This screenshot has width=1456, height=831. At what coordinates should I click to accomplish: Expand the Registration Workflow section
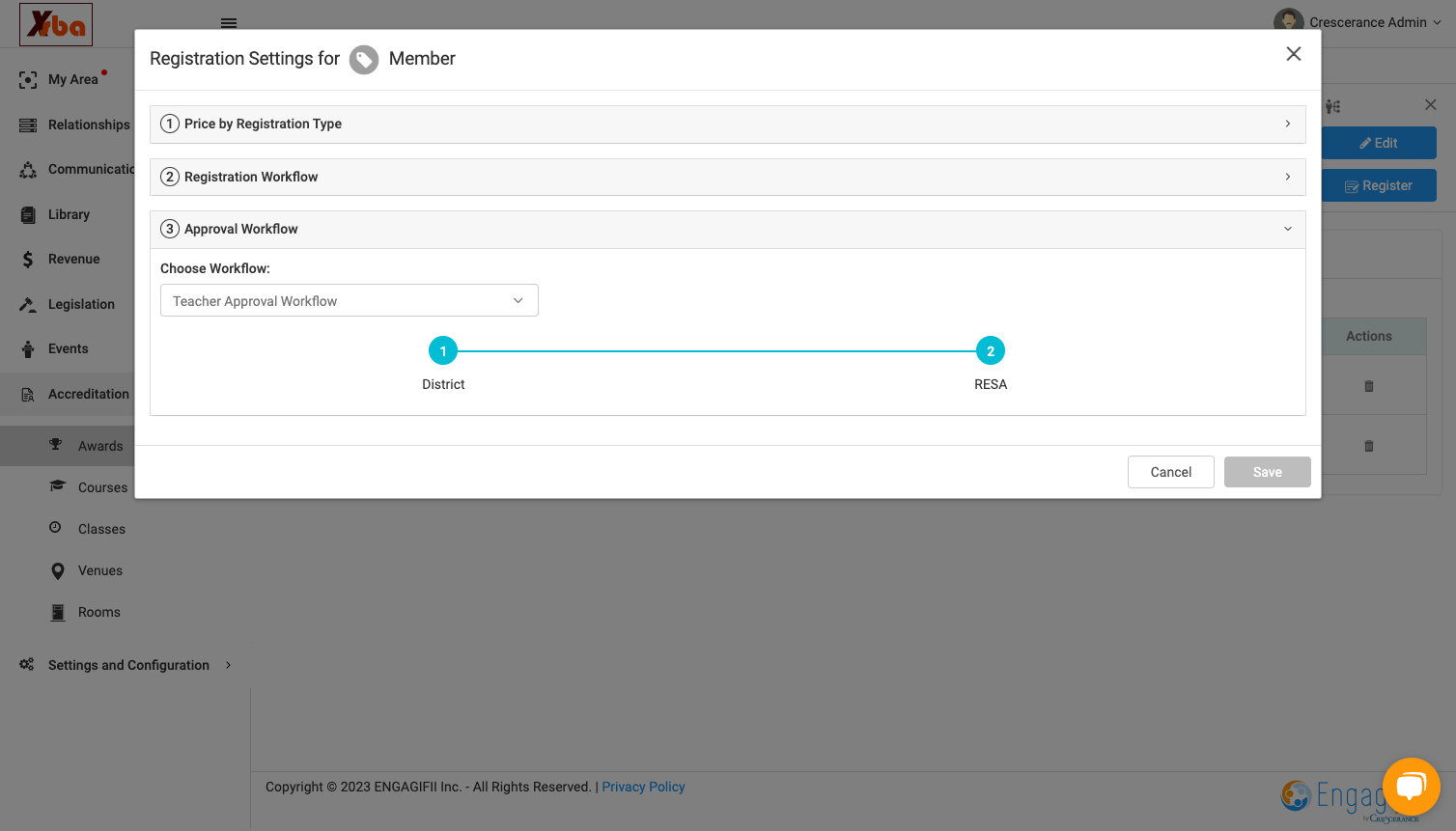pyautogui.click(x=728, y=178)
